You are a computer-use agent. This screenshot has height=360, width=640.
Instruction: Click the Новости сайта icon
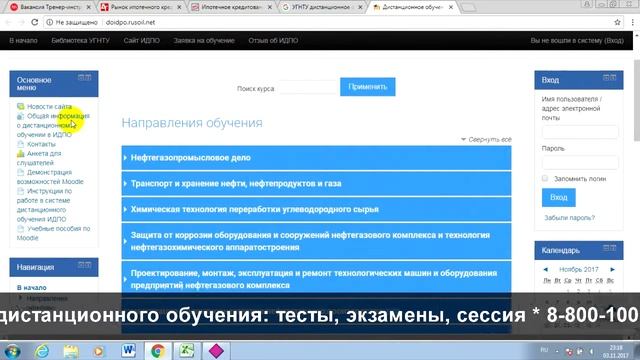(x=20, y=107)
